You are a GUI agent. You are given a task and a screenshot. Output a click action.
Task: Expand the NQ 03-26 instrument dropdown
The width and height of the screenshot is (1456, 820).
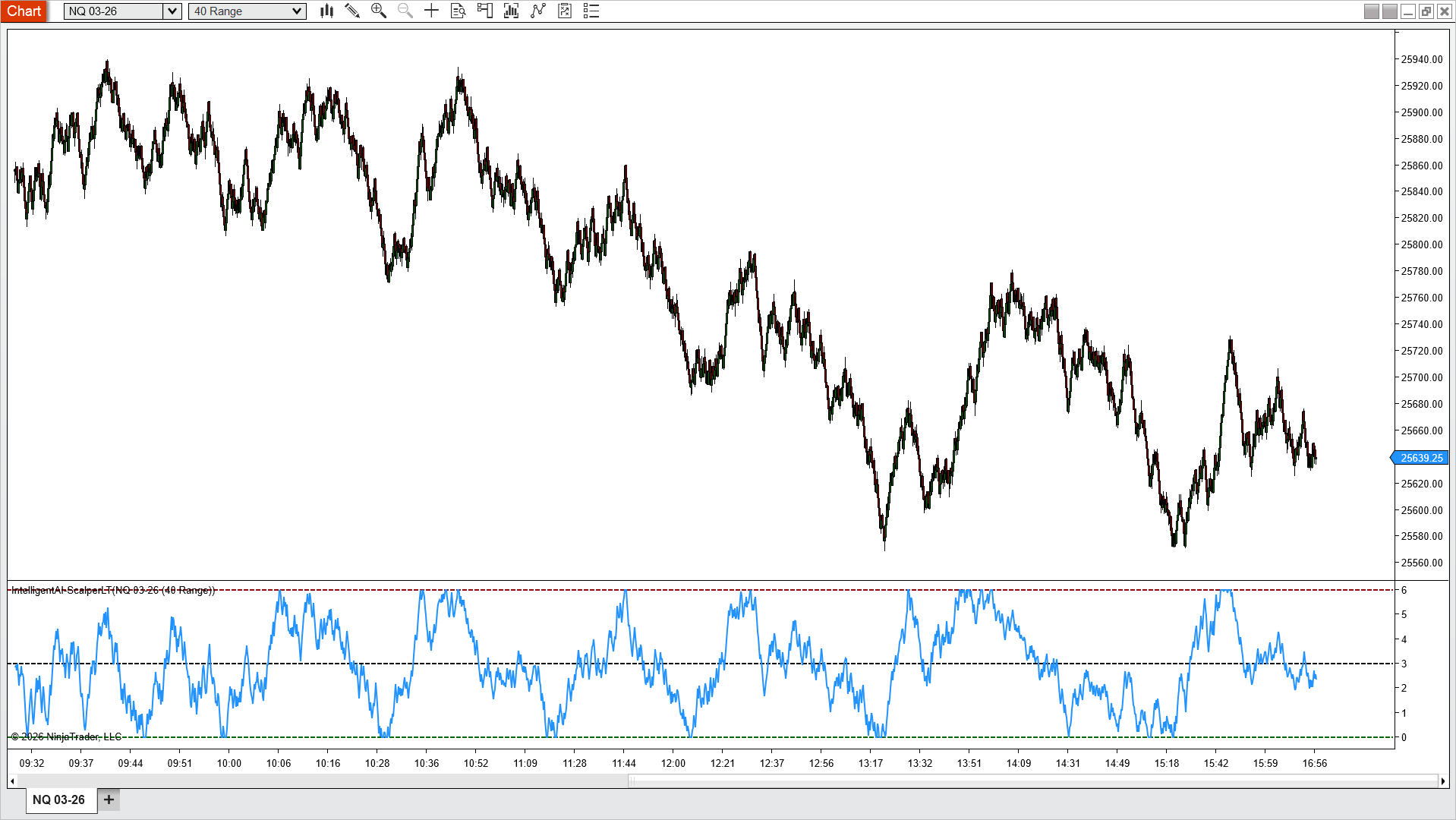tap(172, 11)
